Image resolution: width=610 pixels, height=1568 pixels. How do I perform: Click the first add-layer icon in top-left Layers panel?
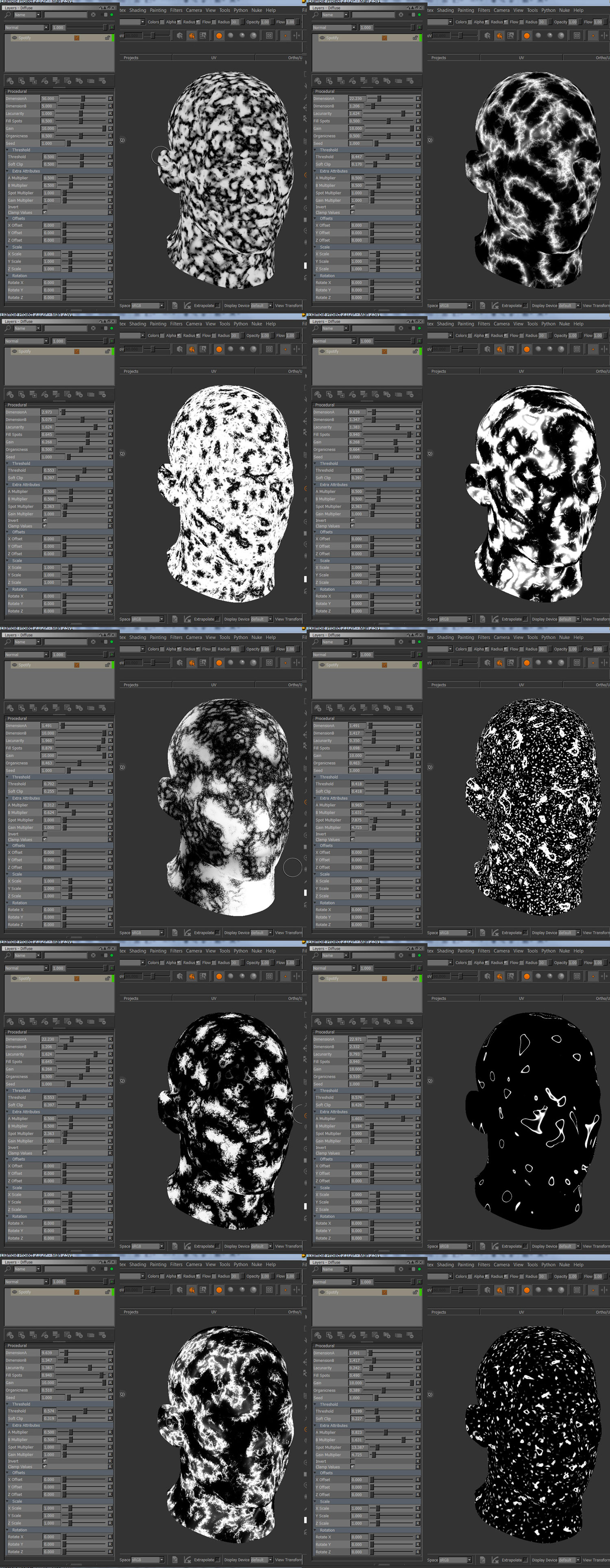(10, 81)
